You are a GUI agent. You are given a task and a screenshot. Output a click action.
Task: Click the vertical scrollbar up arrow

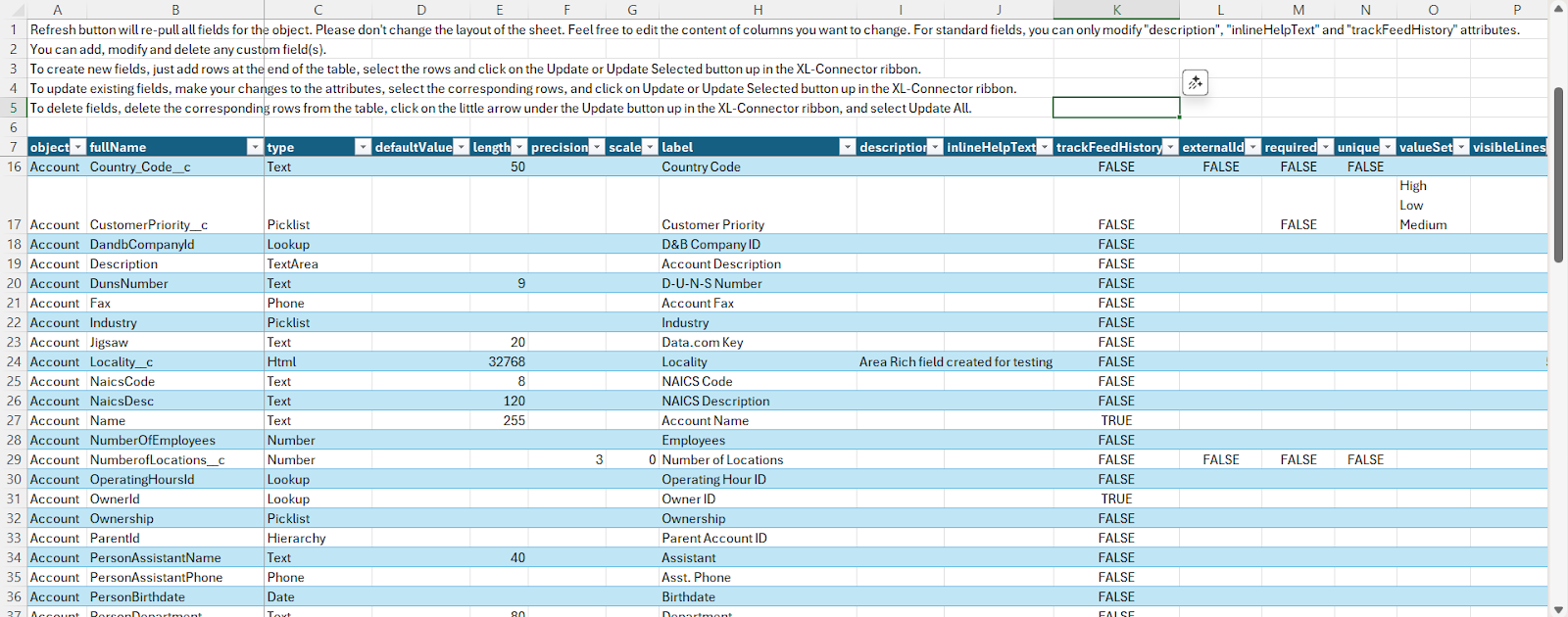click(1558, 9)
